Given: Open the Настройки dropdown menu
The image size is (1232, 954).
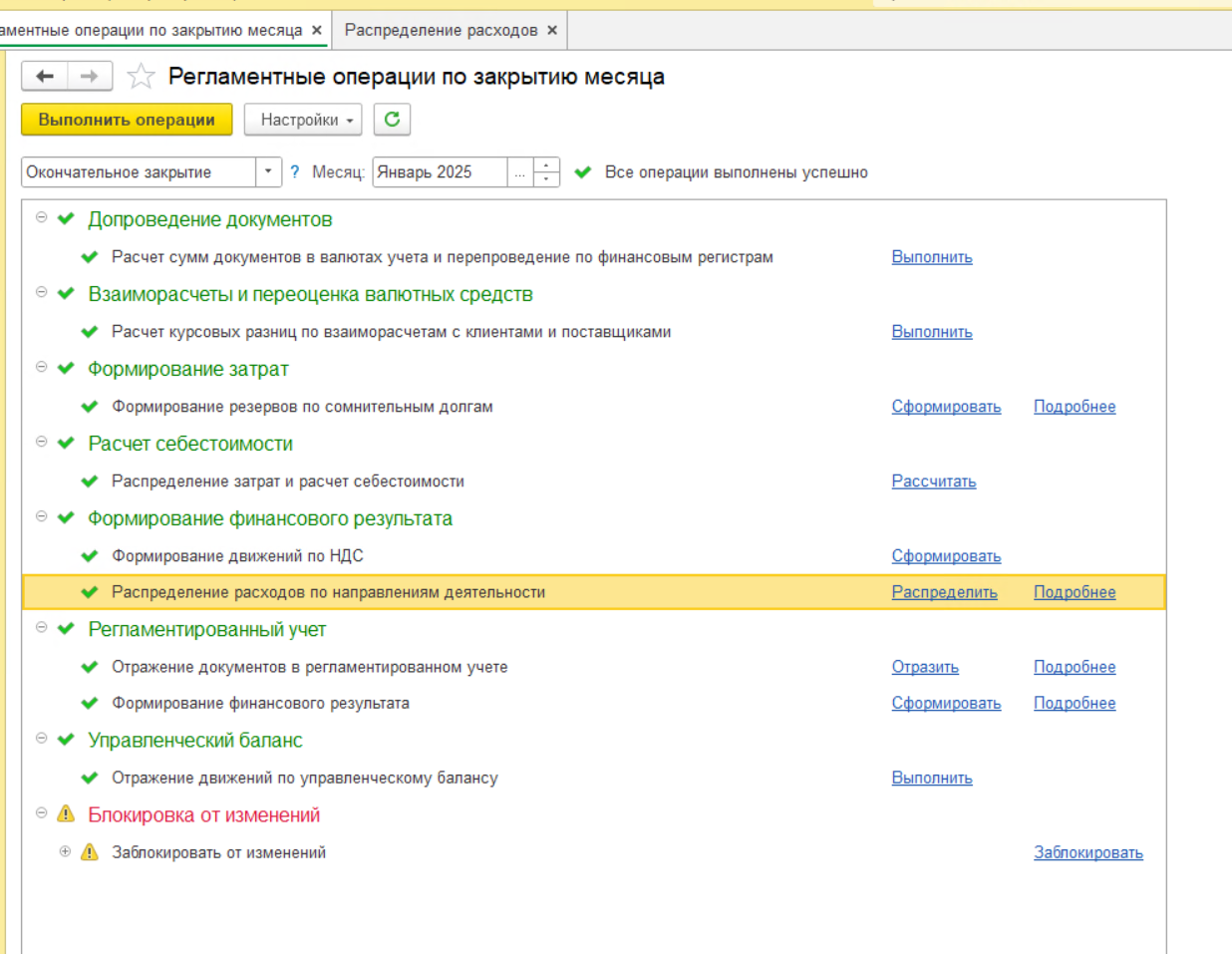Looking at the screenshot, I should pyautogui.click(x=303, y=120).
